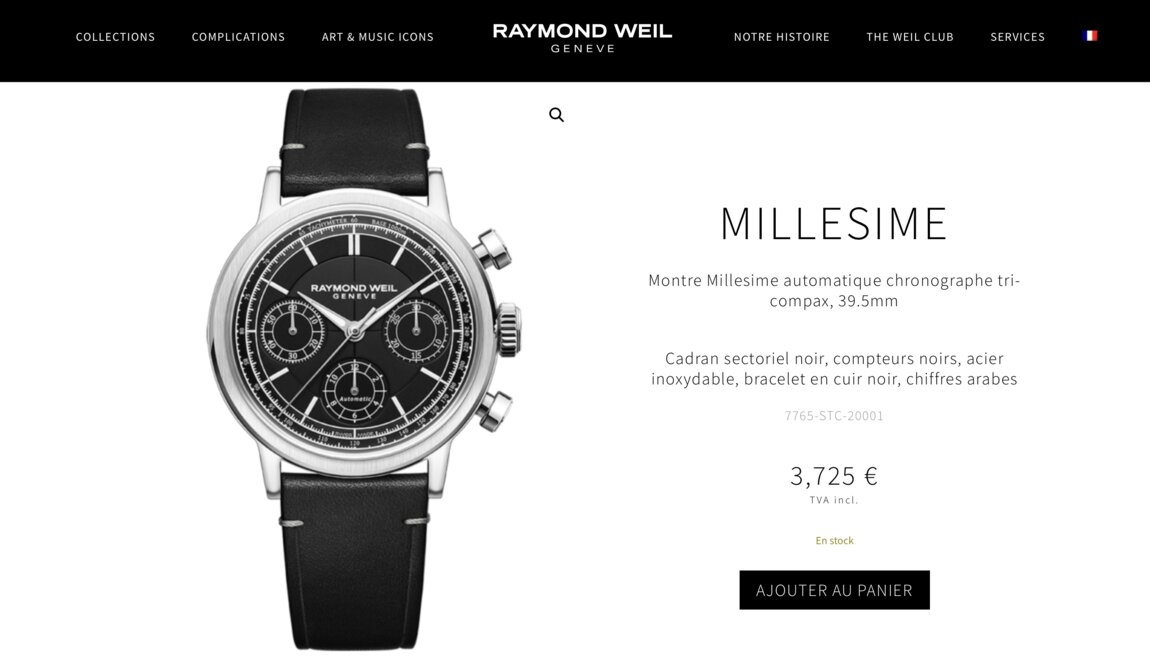Open the French flag language selector

click(x=1090, y=36)
